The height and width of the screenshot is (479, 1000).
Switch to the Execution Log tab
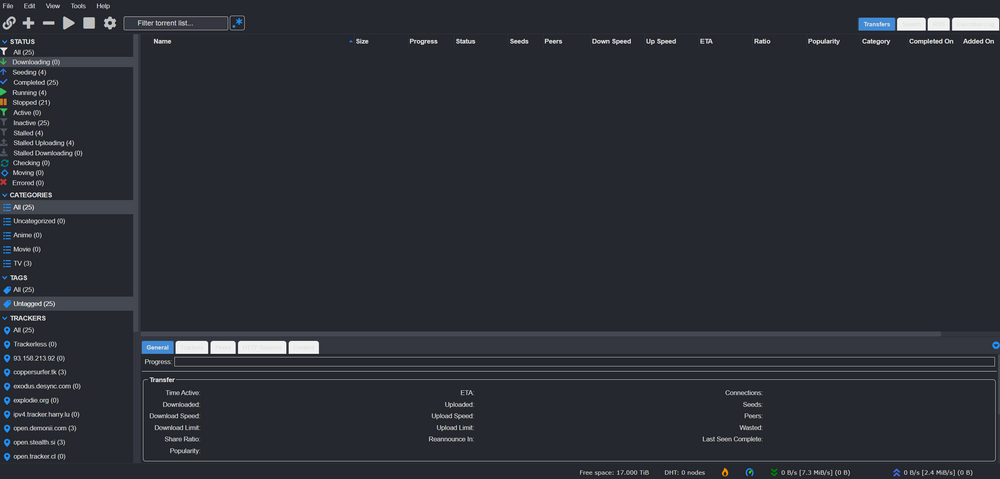tap(974, 24)
